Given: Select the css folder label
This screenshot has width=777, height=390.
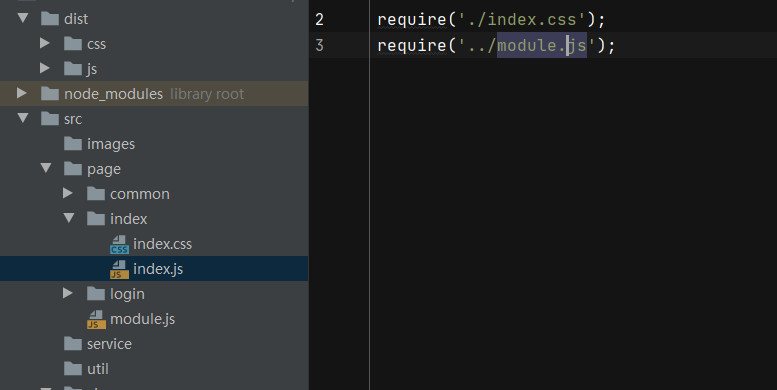Looking at the screenshot, I should (97, 44).
